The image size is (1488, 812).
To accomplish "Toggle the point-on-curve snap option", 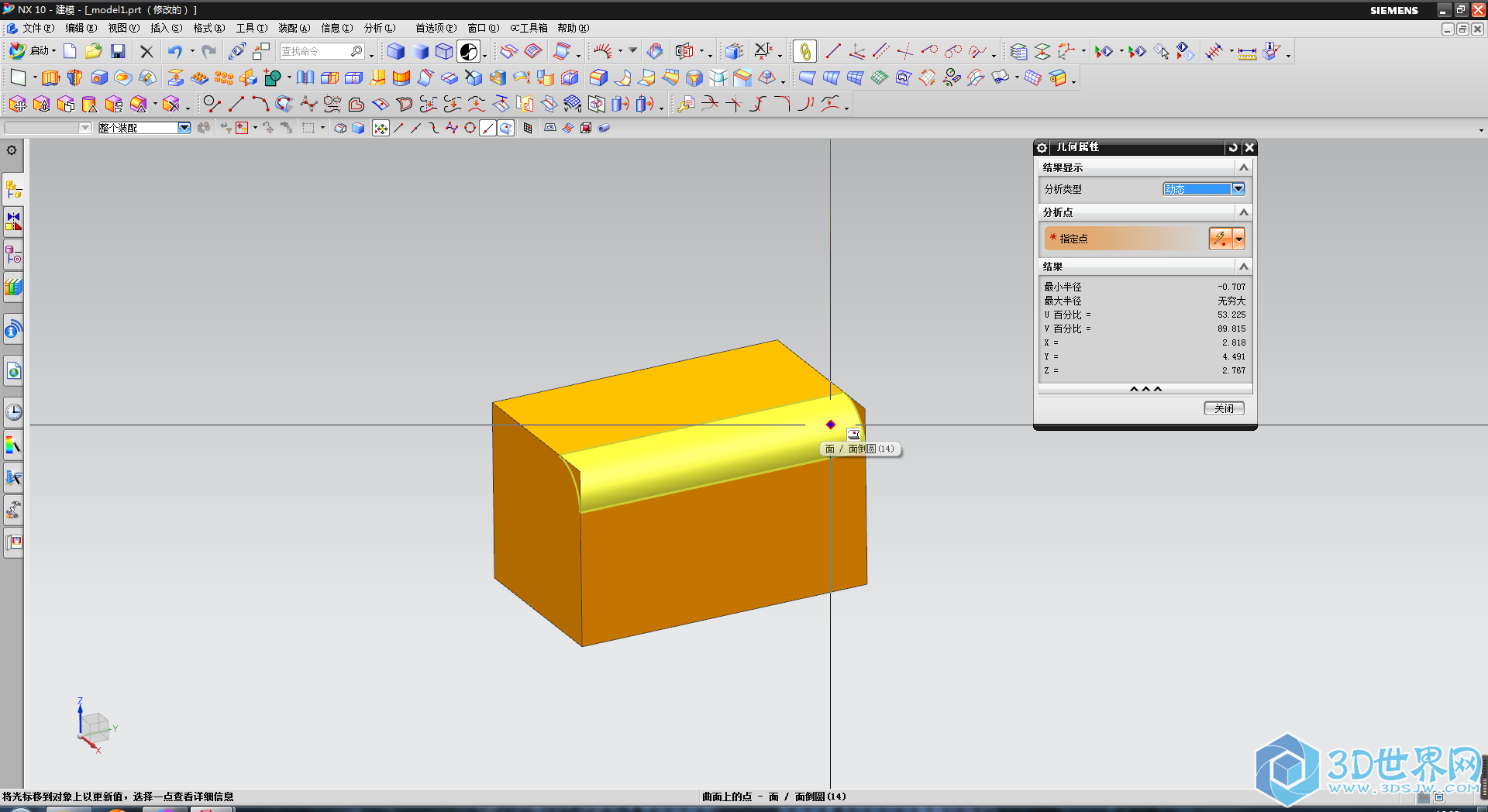I will 487,129.
